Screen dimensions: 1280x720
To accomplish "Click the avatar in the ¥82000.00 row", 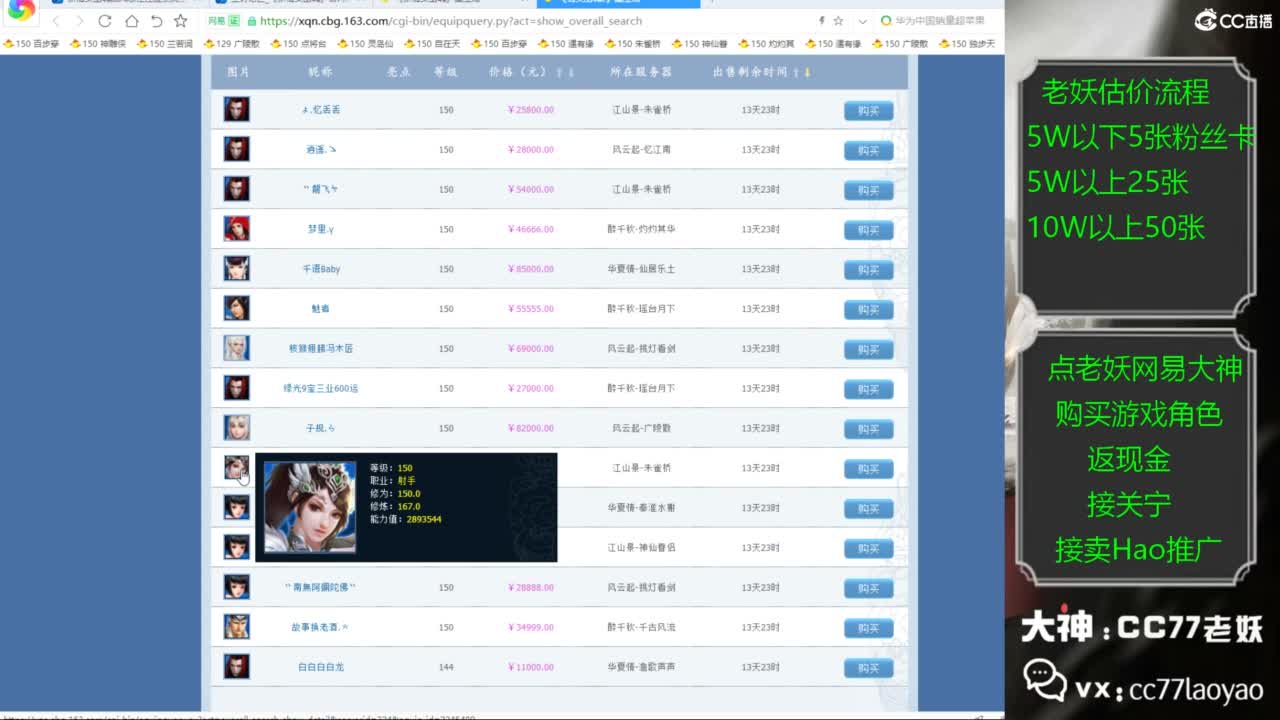I will [236, 428].
